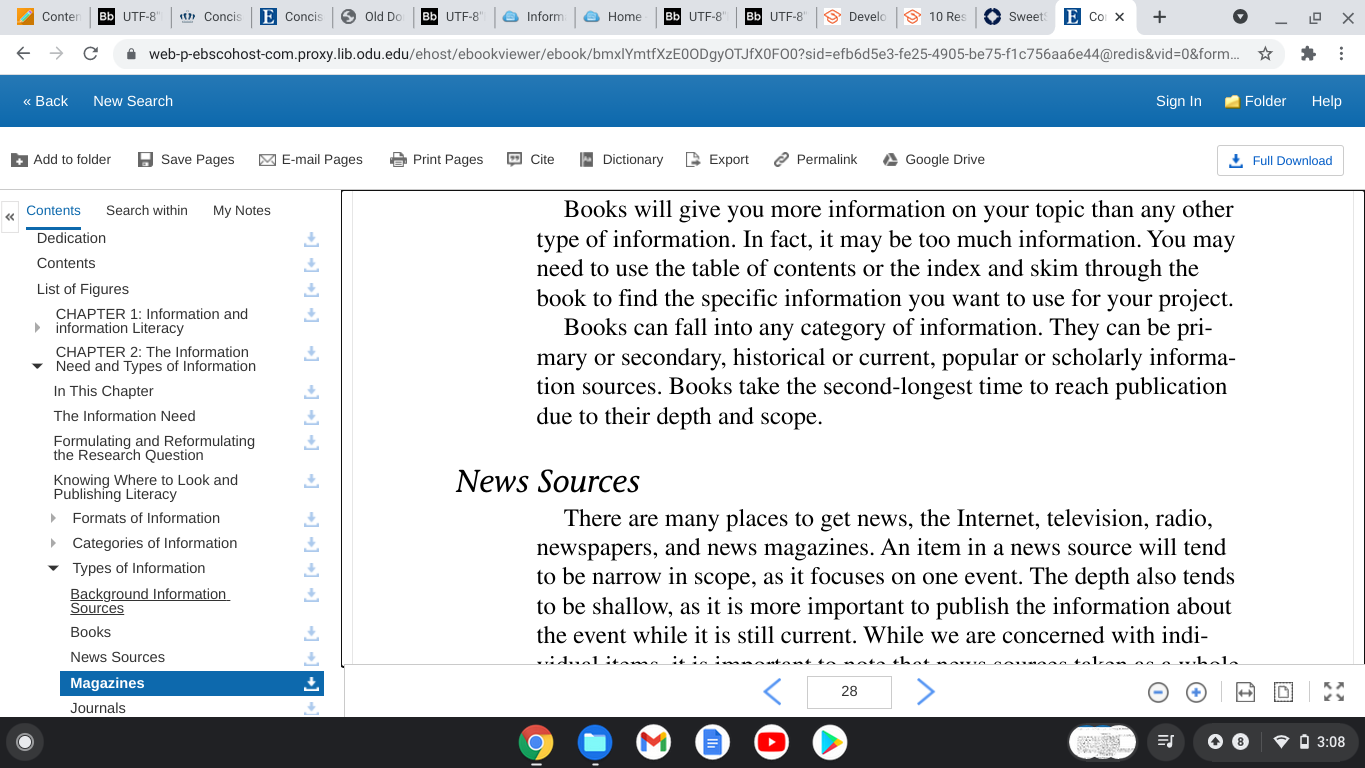Switch to the Home browser tab

(614, 17)
